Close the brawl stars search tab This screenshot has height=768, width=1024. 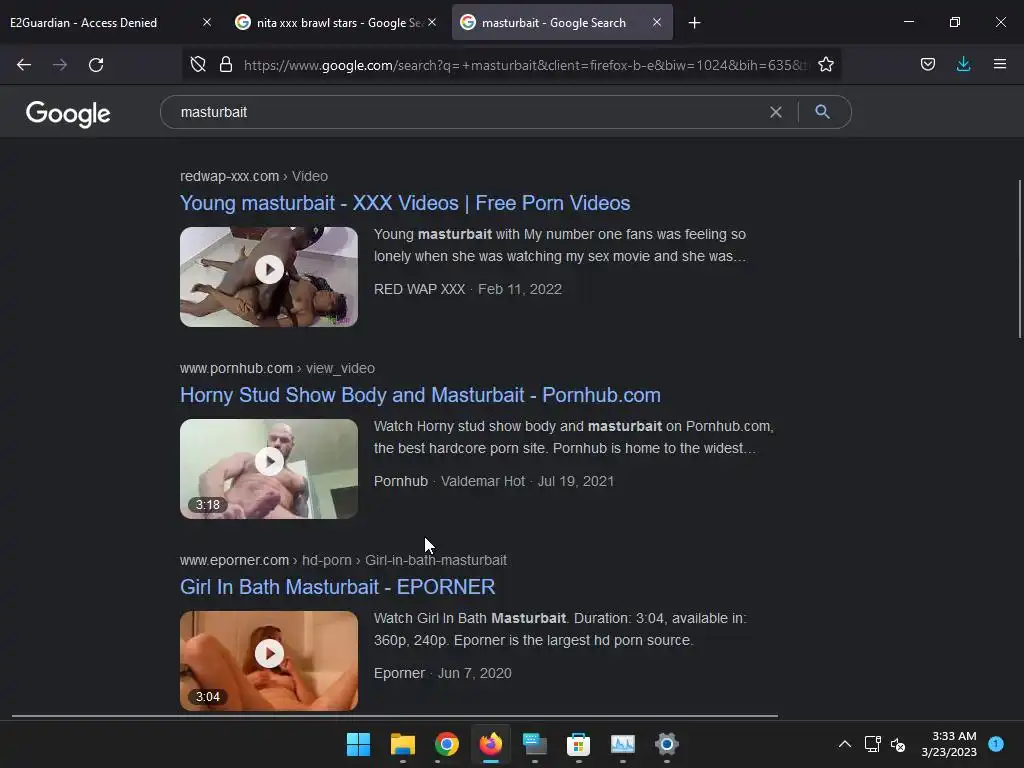(432, 22)
